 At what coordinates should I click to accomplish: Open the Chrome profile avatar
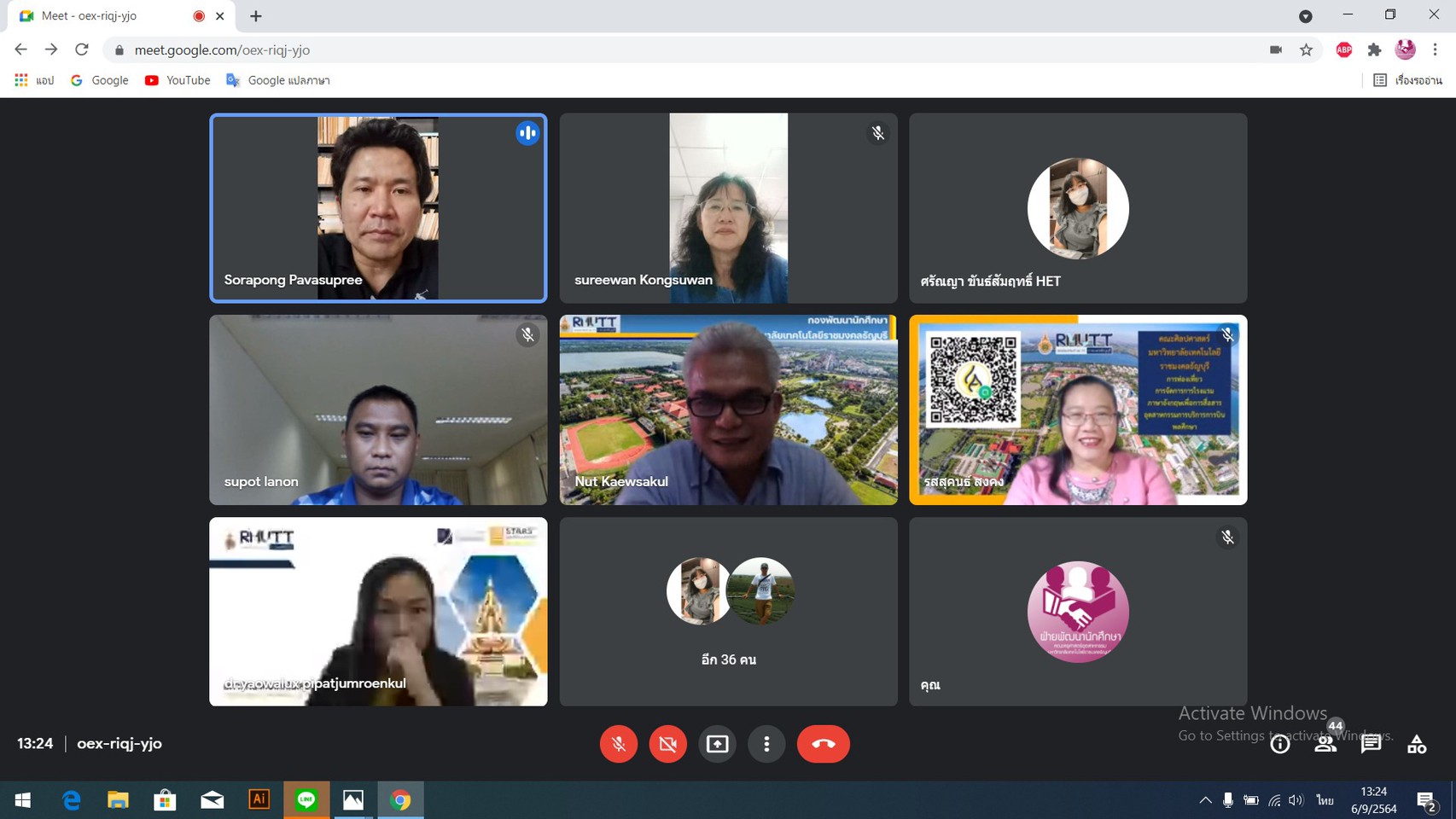(1405, 49)
